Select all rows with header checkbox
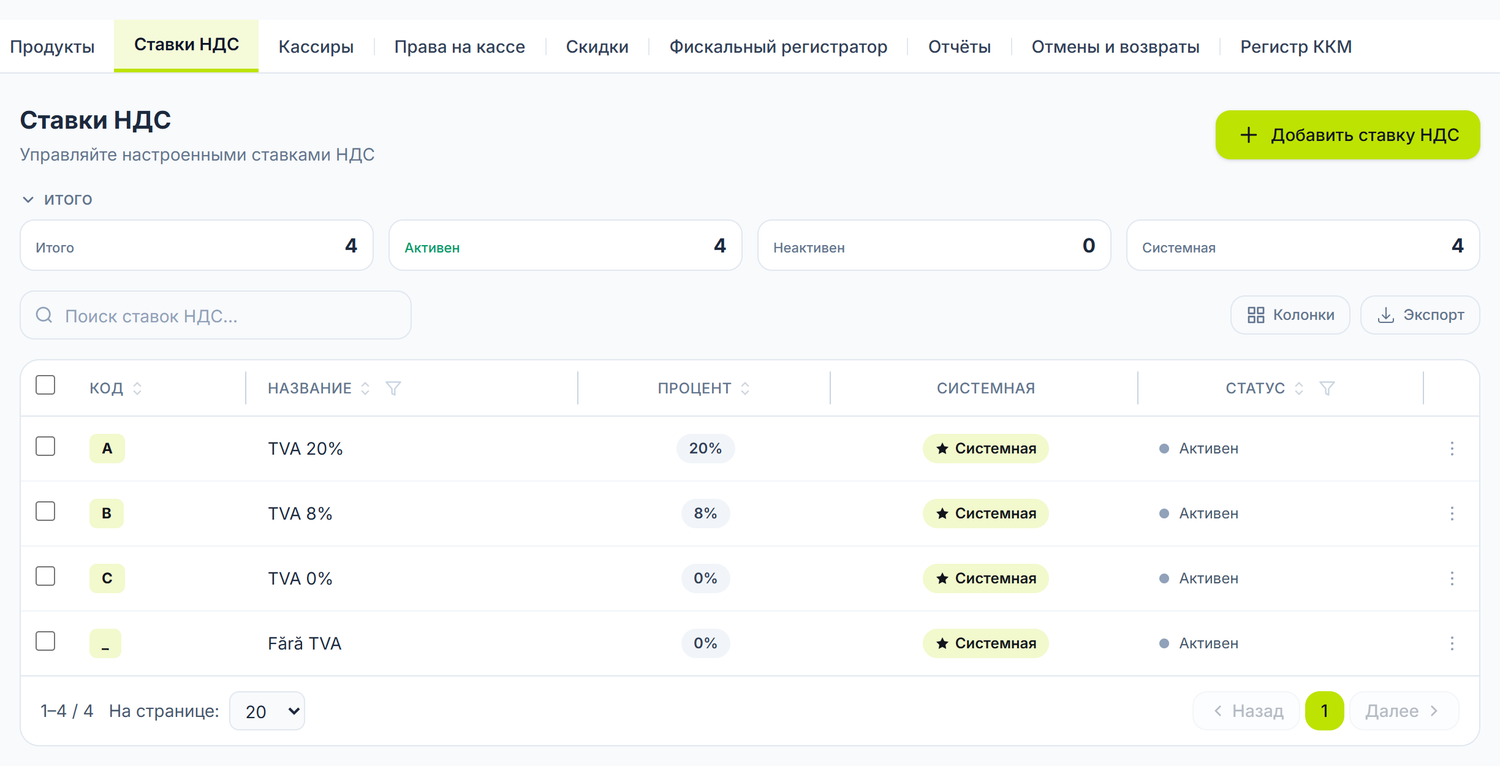1500x766 pixels. pos(45,385)
